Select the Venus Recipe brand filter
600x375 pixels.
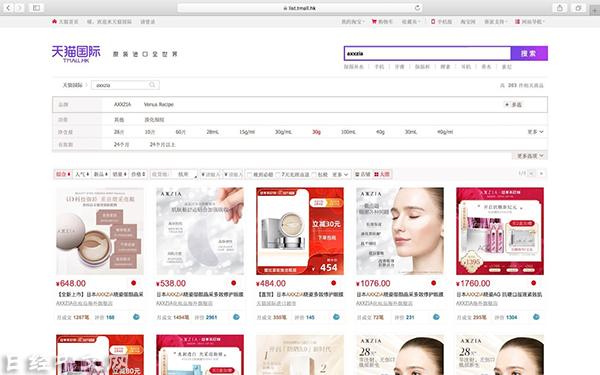coord(158,104)
